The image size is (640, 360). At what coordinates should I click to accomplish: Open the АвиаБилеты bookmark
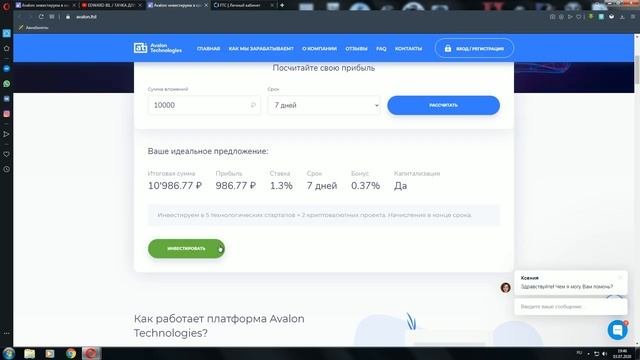33,28
